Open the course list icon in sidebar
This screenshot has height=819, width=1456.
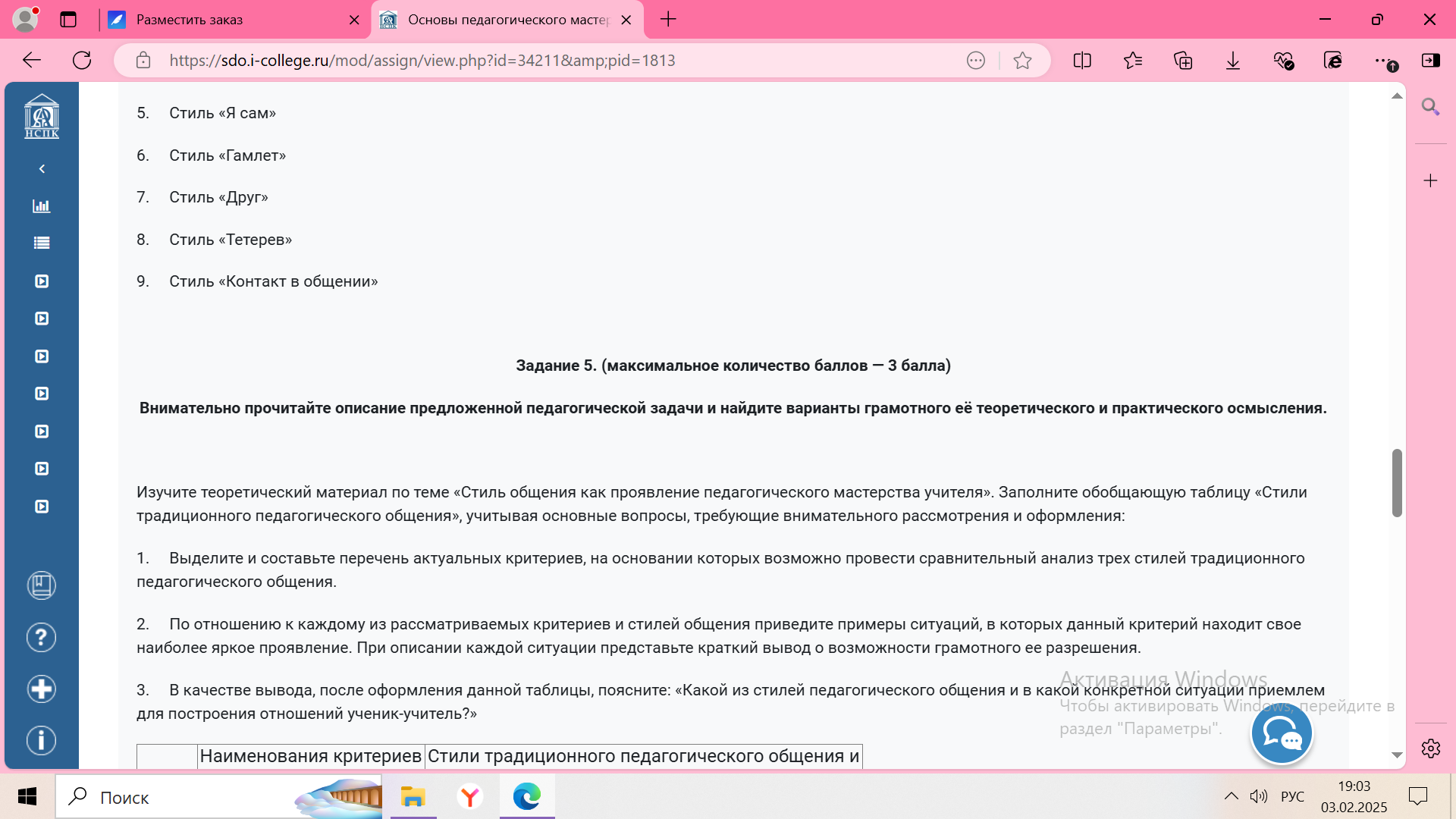coord(42,243)
